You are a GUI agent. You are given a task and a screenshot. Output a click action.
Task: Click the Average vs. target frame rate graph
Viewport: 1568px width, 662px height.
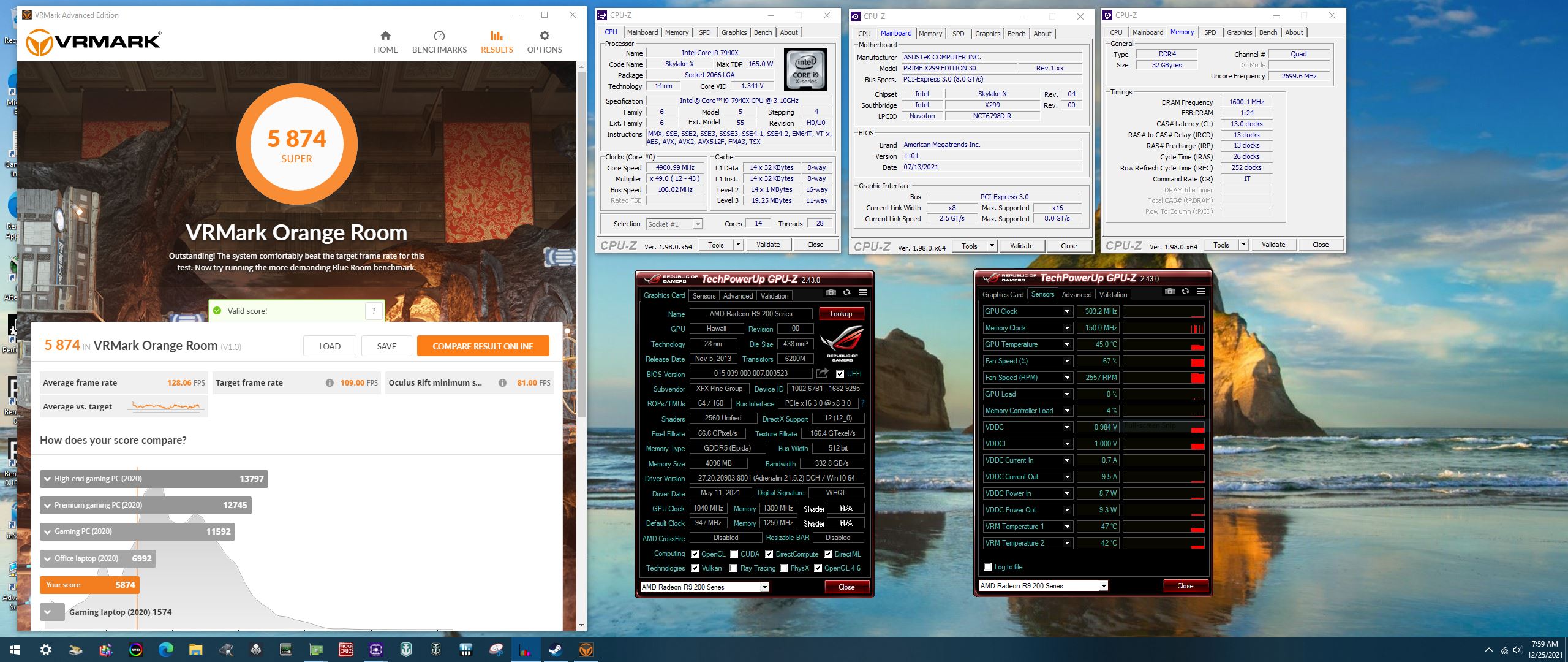[x=167, y=406]
